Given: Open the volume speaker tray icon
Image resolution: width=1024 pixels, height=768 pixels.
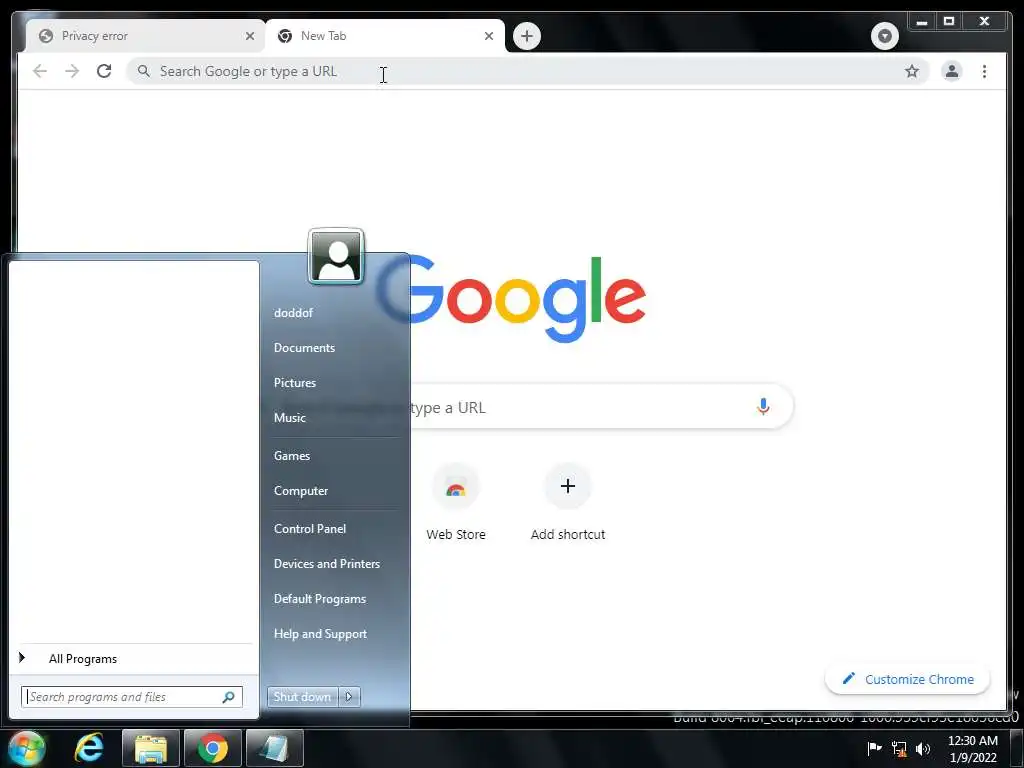Looking at the screenshot, I should [923, 748].
